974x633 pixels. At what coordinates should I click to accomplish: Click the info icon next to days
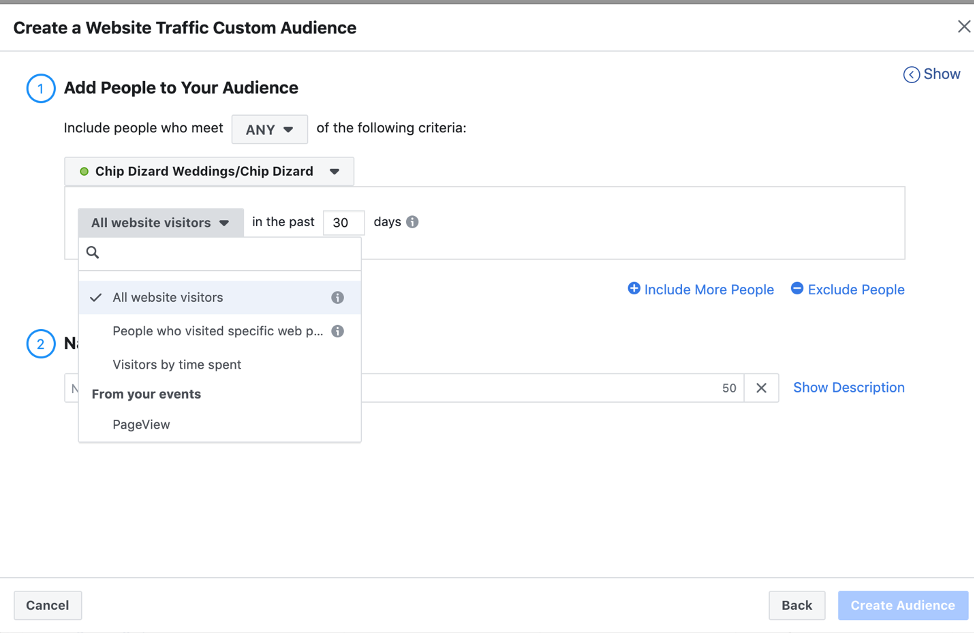[x=412, y=222]
